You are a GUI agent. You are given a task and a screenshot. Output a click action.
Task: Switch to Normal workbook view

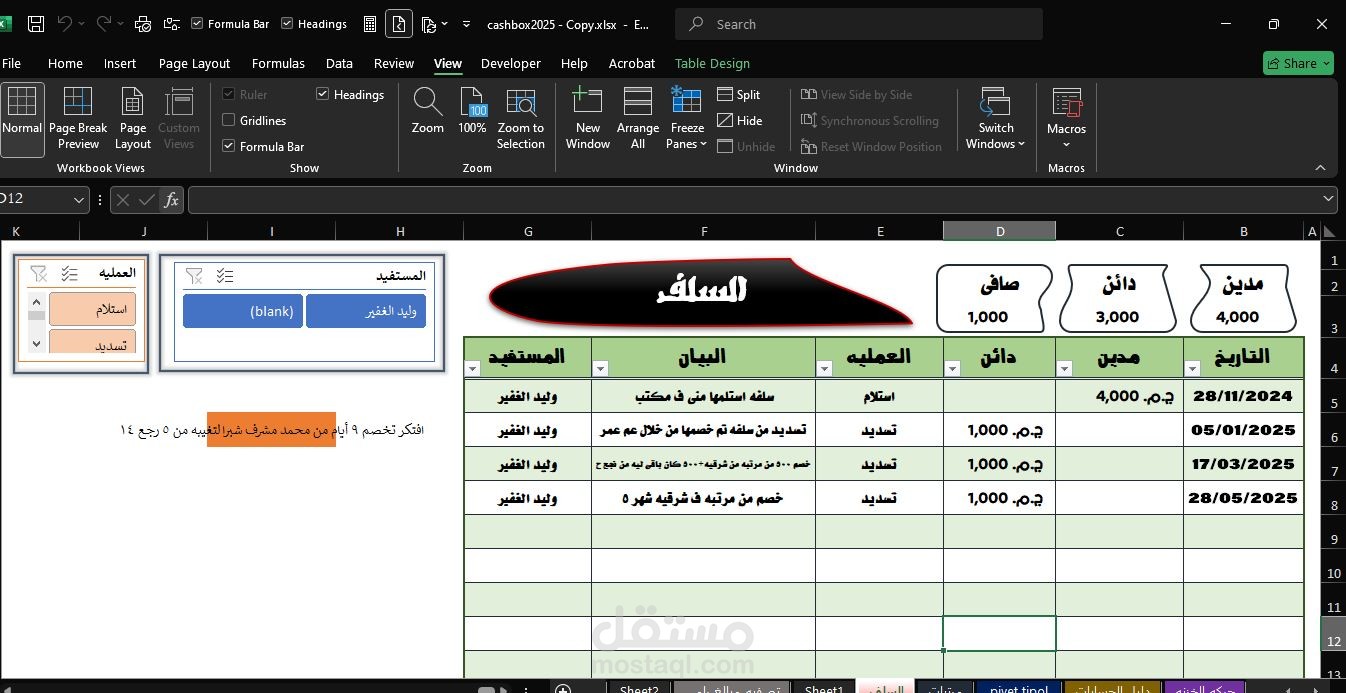[22, 119]
